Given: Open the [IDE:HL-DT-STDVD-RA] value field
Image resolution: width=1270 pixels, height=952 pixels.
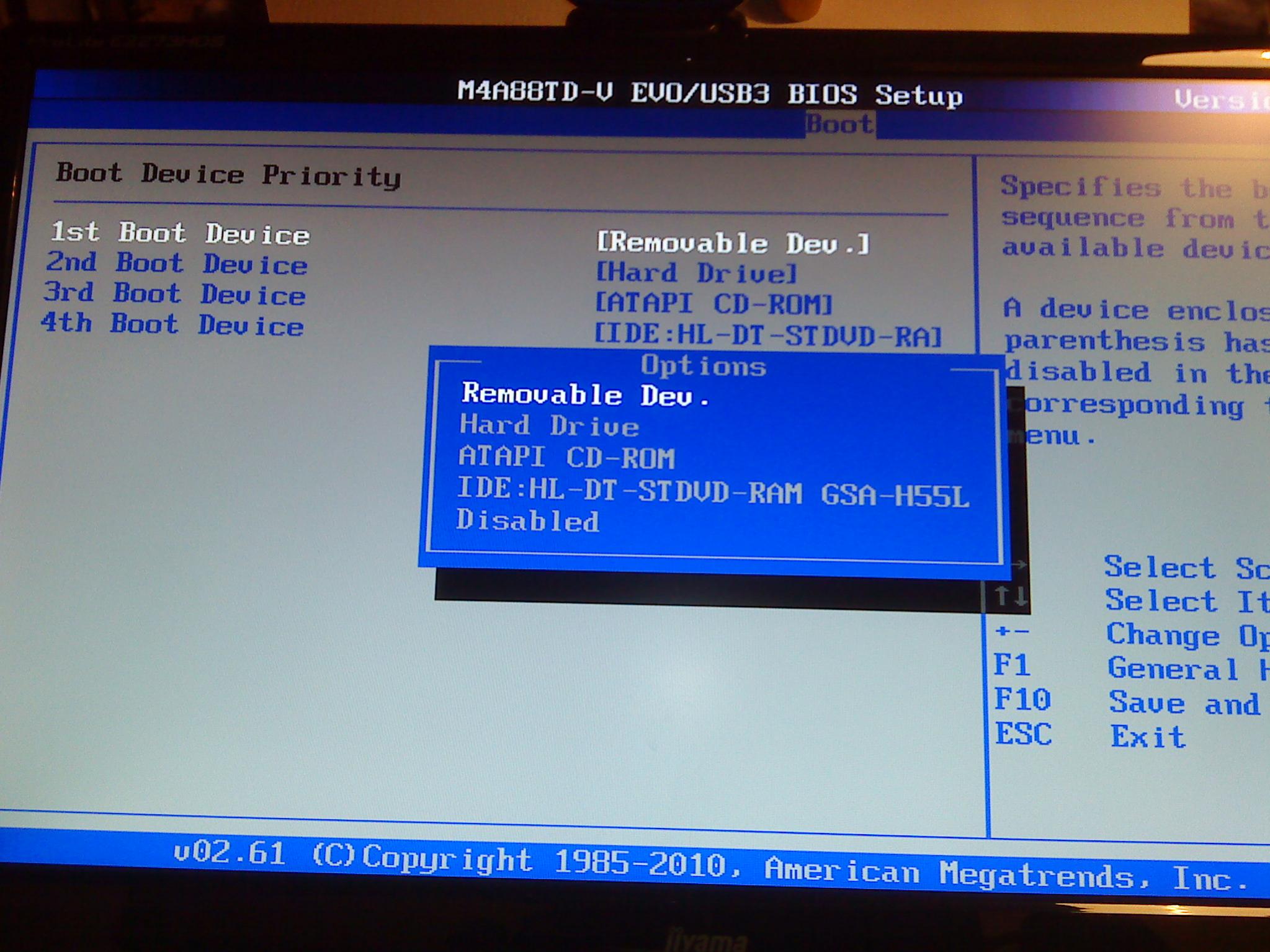Looking at the screenshot, I should pos(768,336).
